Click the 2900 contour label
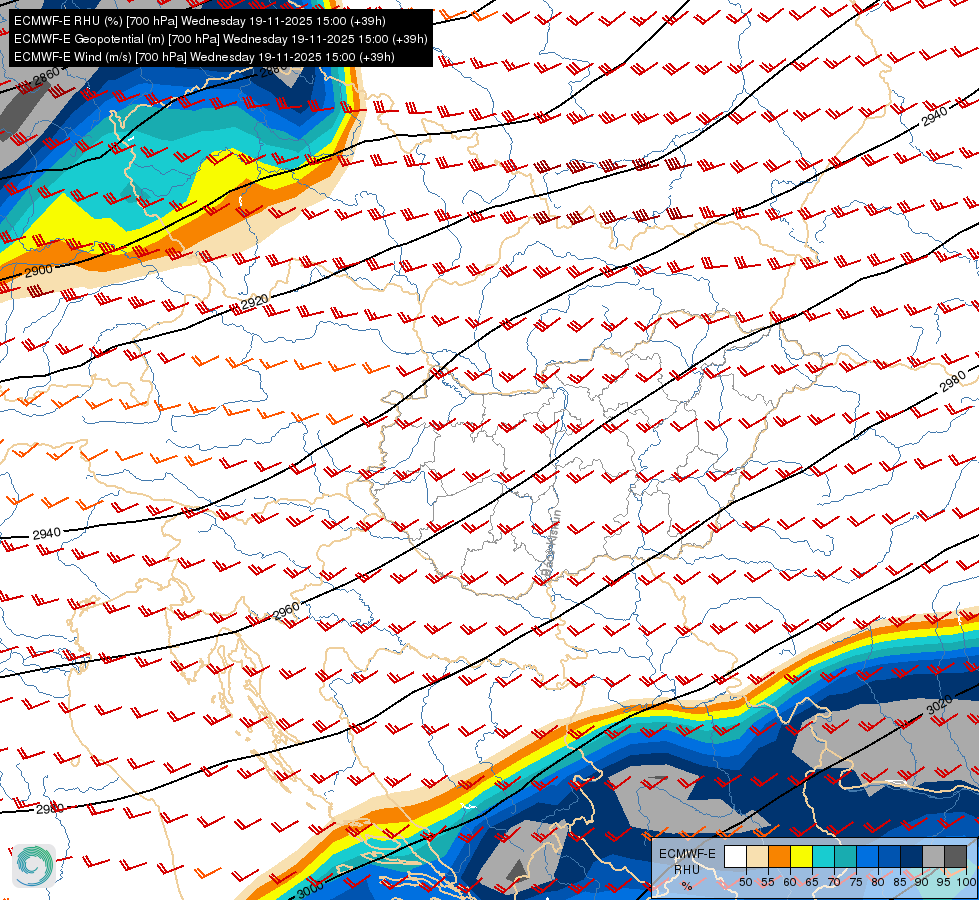Screen dimensions: 979x900 point(39,271)
